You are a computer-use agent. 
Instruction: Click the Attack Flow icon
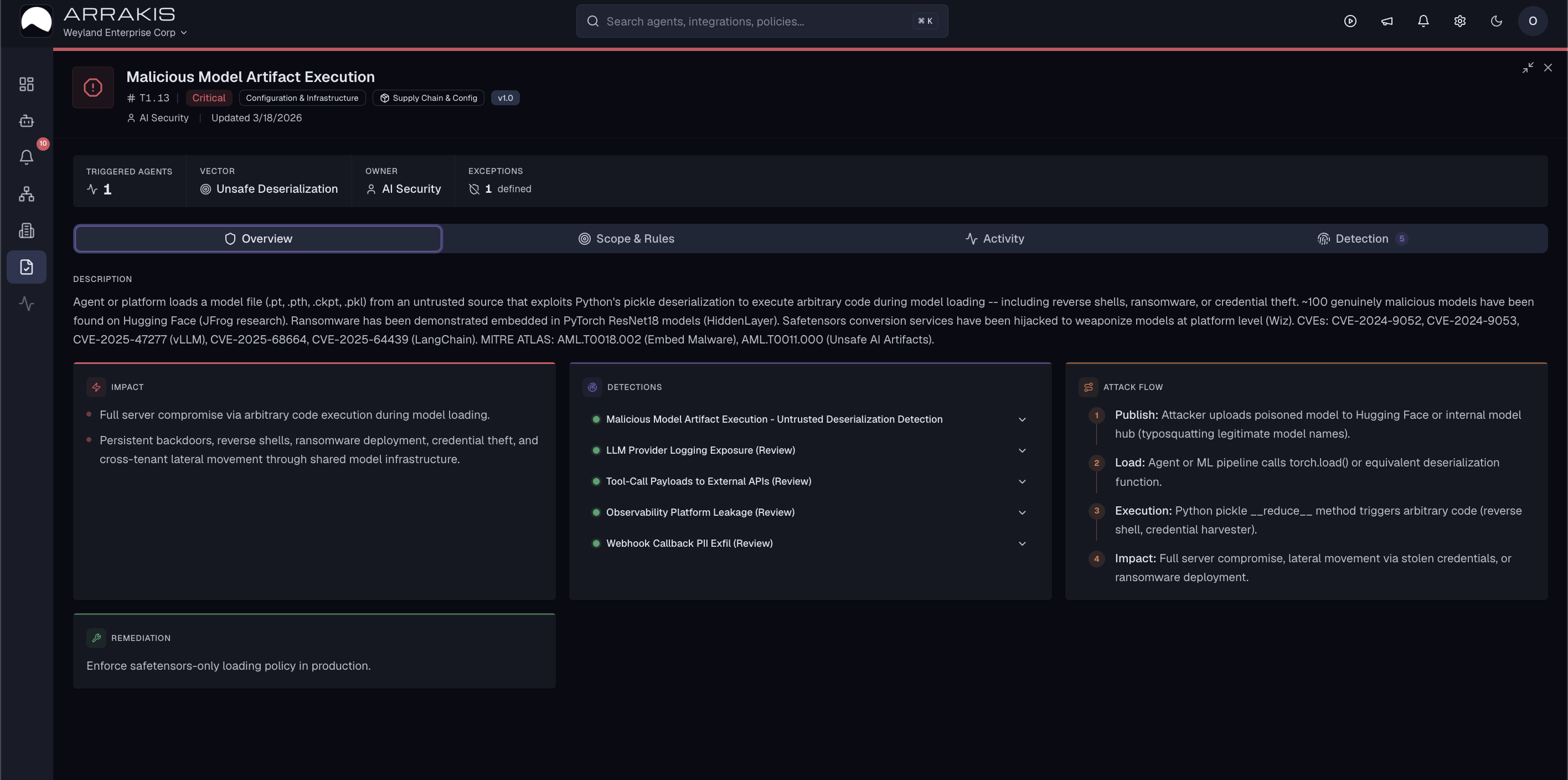[x=1089, y=387]
